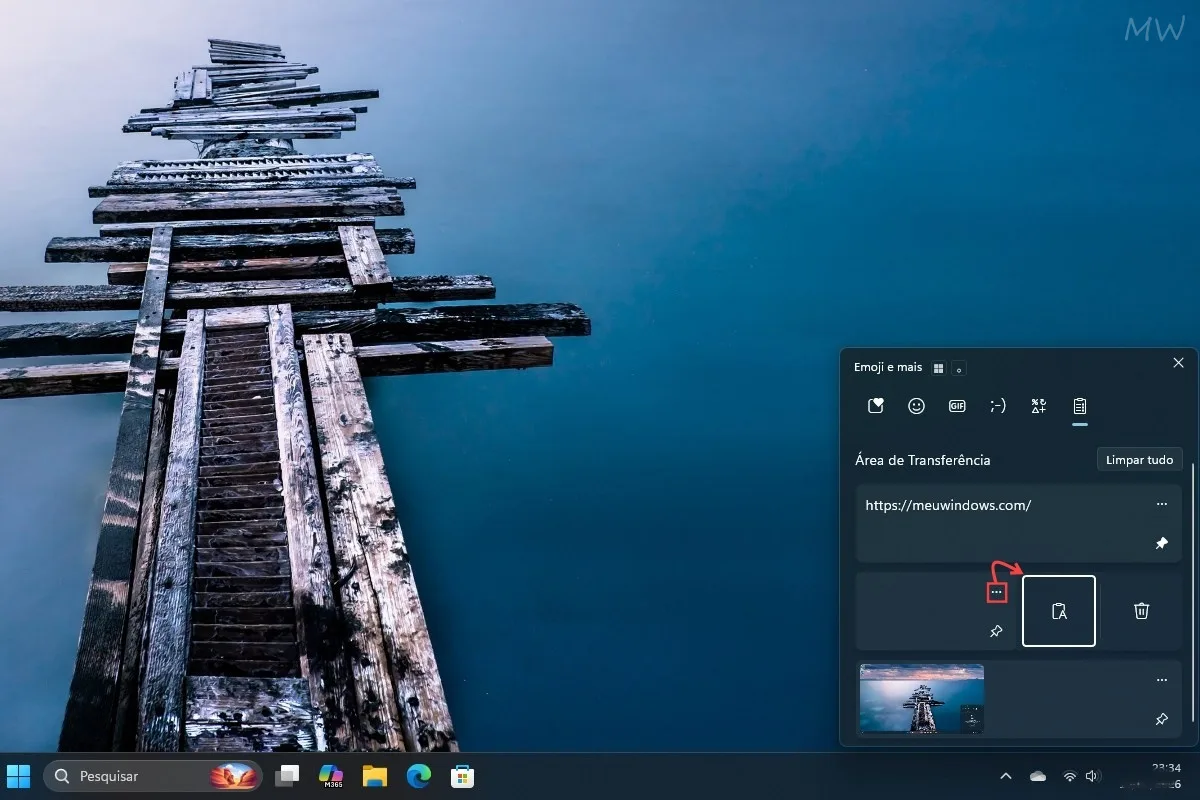
Task: Select the pier image thumbnail in clipboard
Action: coord(922,699)
